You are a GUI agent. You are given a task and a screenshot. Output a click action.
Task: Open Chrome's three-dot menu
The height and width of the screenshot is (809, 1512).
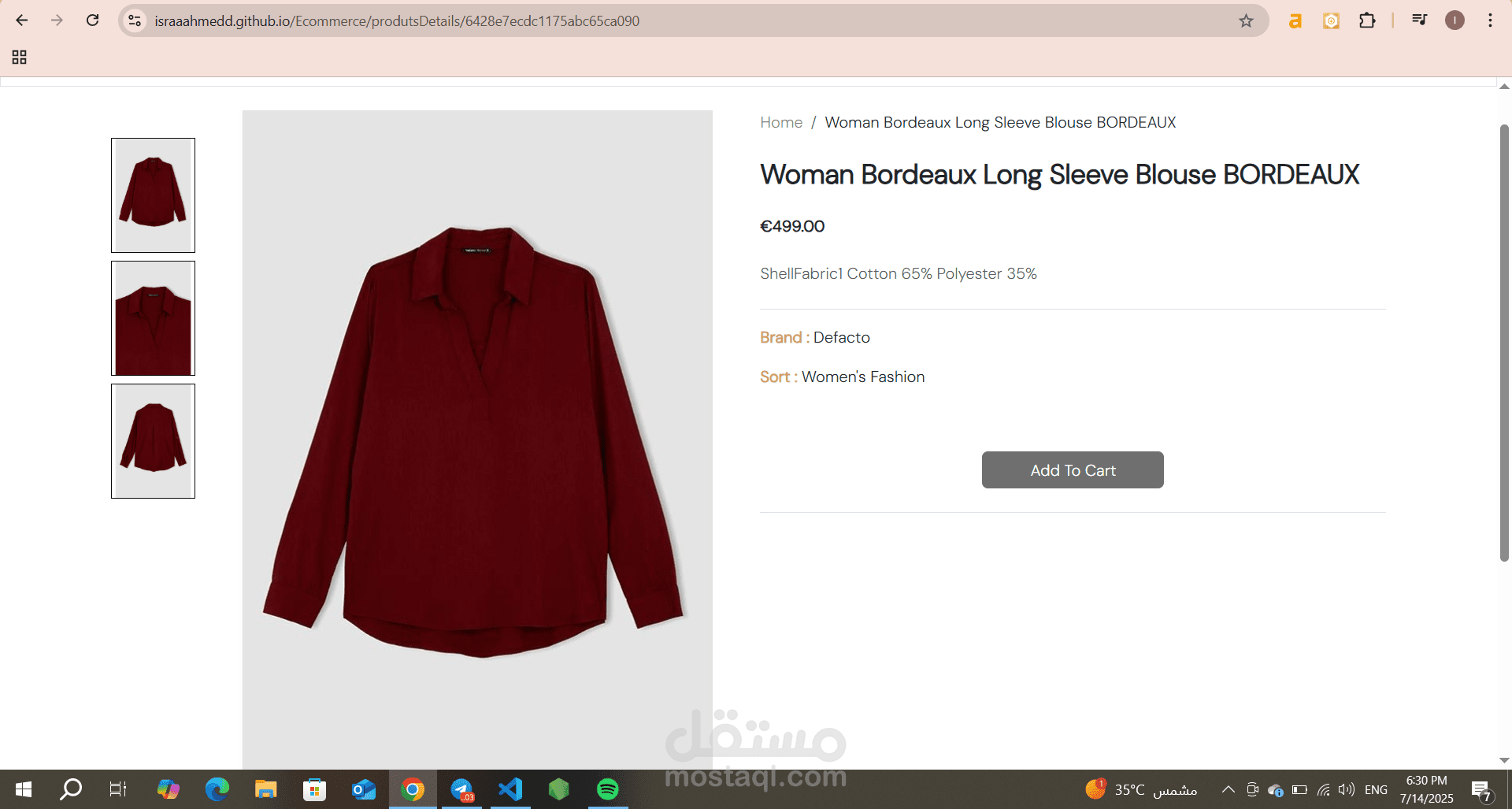pyautogui.click(x=1490, y=20)
